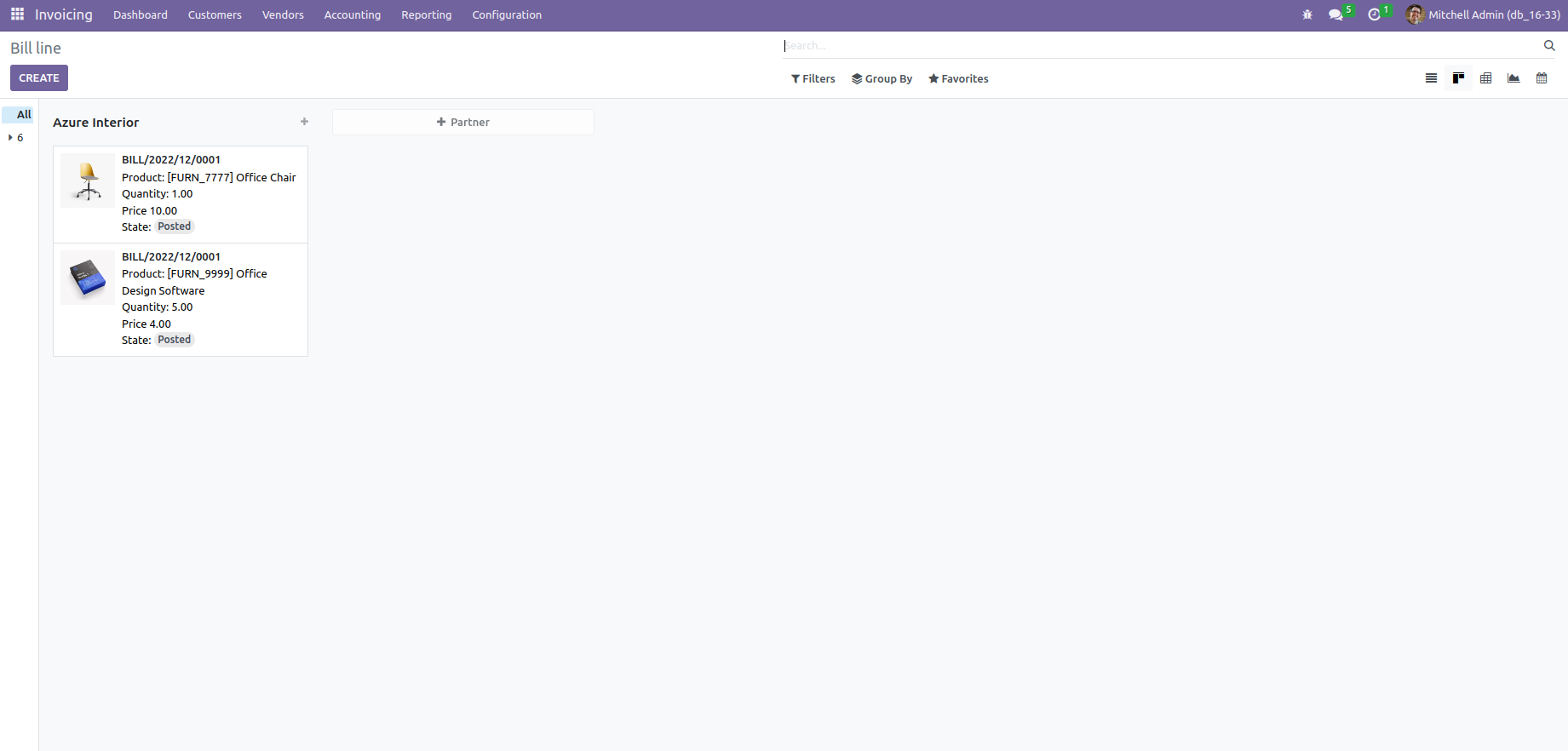Click the debug bug icon
1568x751 pixels.
pos(1307,14)
